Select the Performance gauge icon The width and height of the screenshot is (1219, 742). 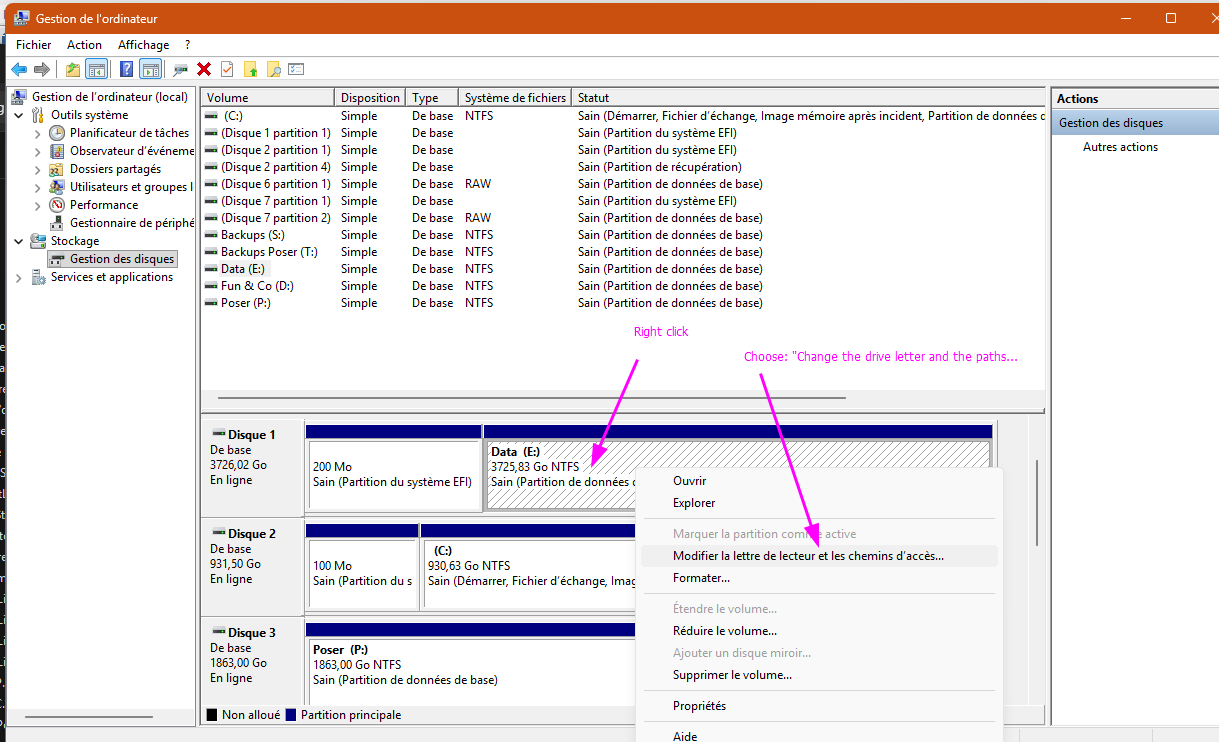click(x=58, y=205)
